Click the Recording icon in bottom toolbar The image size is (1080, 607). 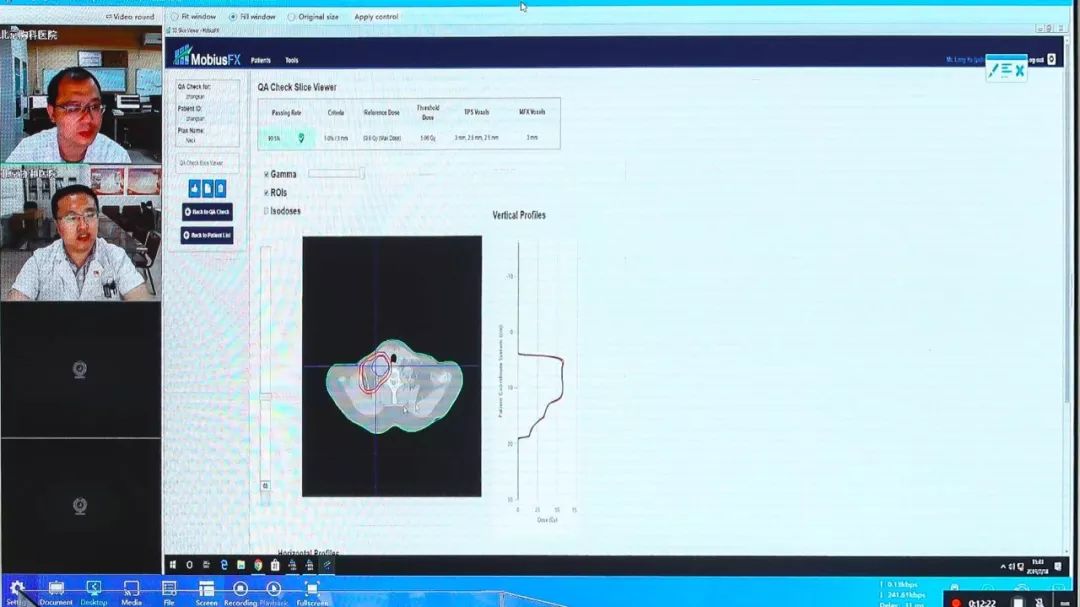[240, 589]
